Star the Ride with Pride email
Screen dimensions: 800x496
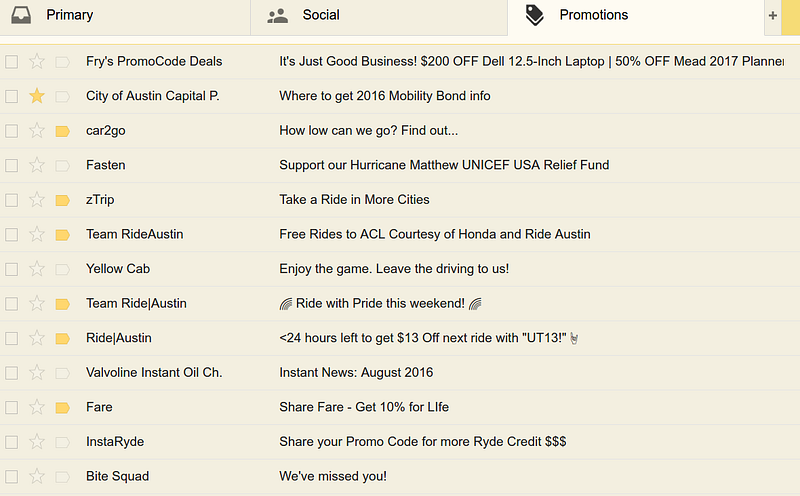pos(37,304)
